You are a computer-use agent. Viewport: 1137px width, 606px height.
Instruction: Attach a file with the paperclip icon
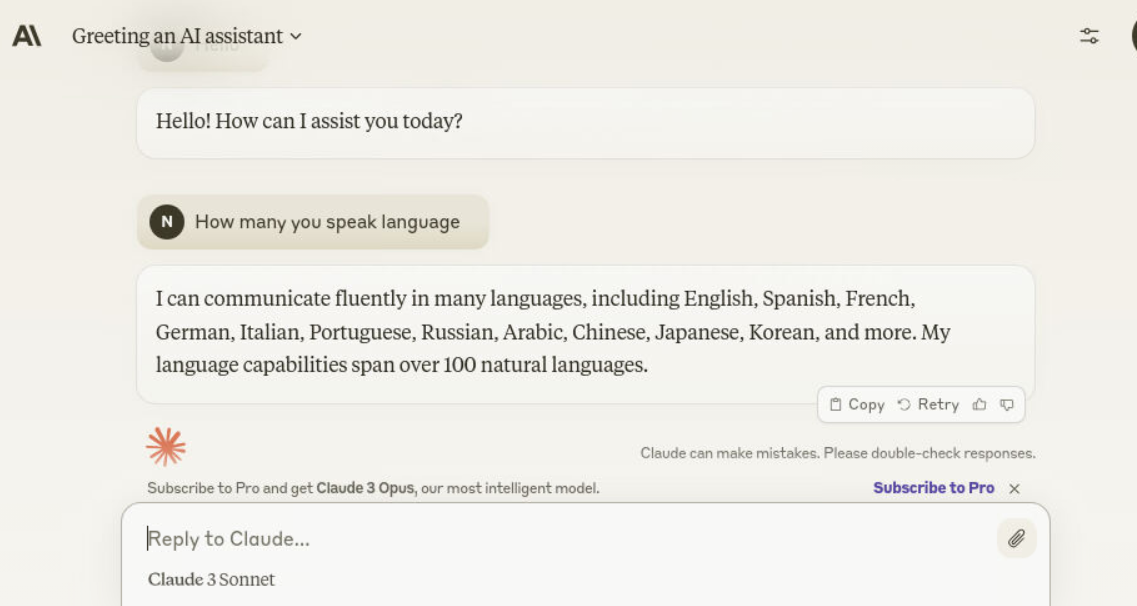pyautogui.click(x=1016, y=539)
